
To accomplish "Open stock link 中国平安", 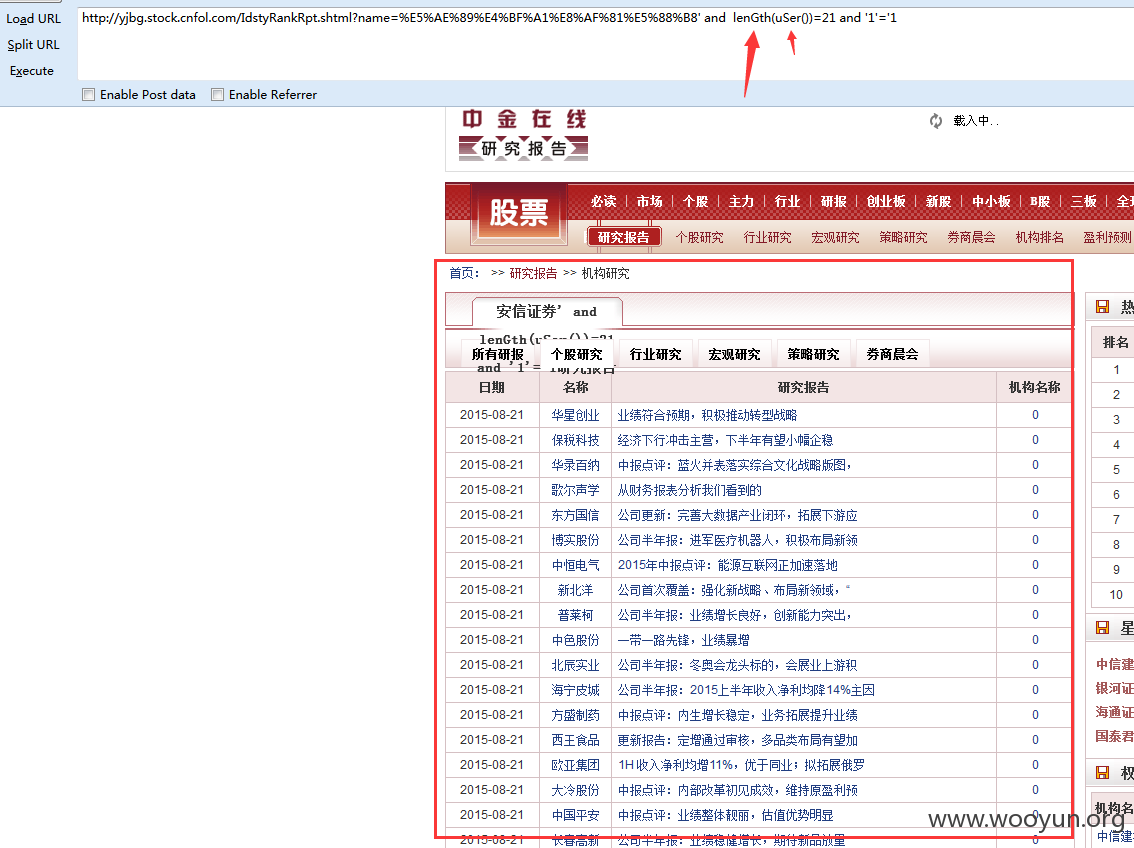I will (576, 815).
